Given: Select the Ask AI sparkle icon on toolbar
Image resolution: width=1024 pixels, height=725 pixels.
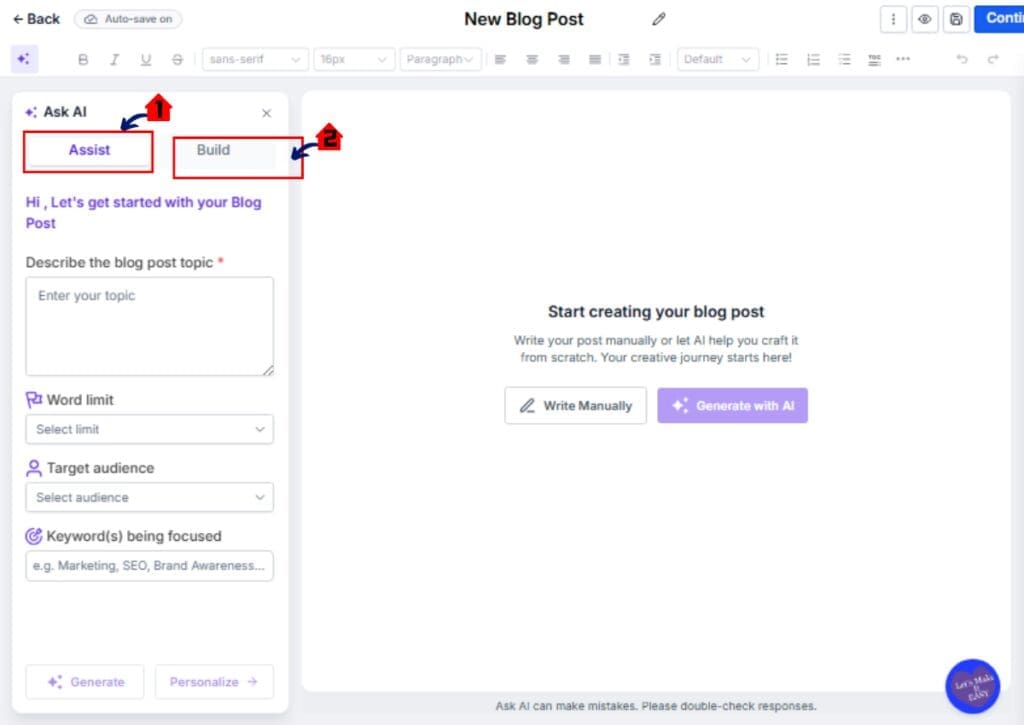Looking at the screenshot, I should (x=25, y=59).
